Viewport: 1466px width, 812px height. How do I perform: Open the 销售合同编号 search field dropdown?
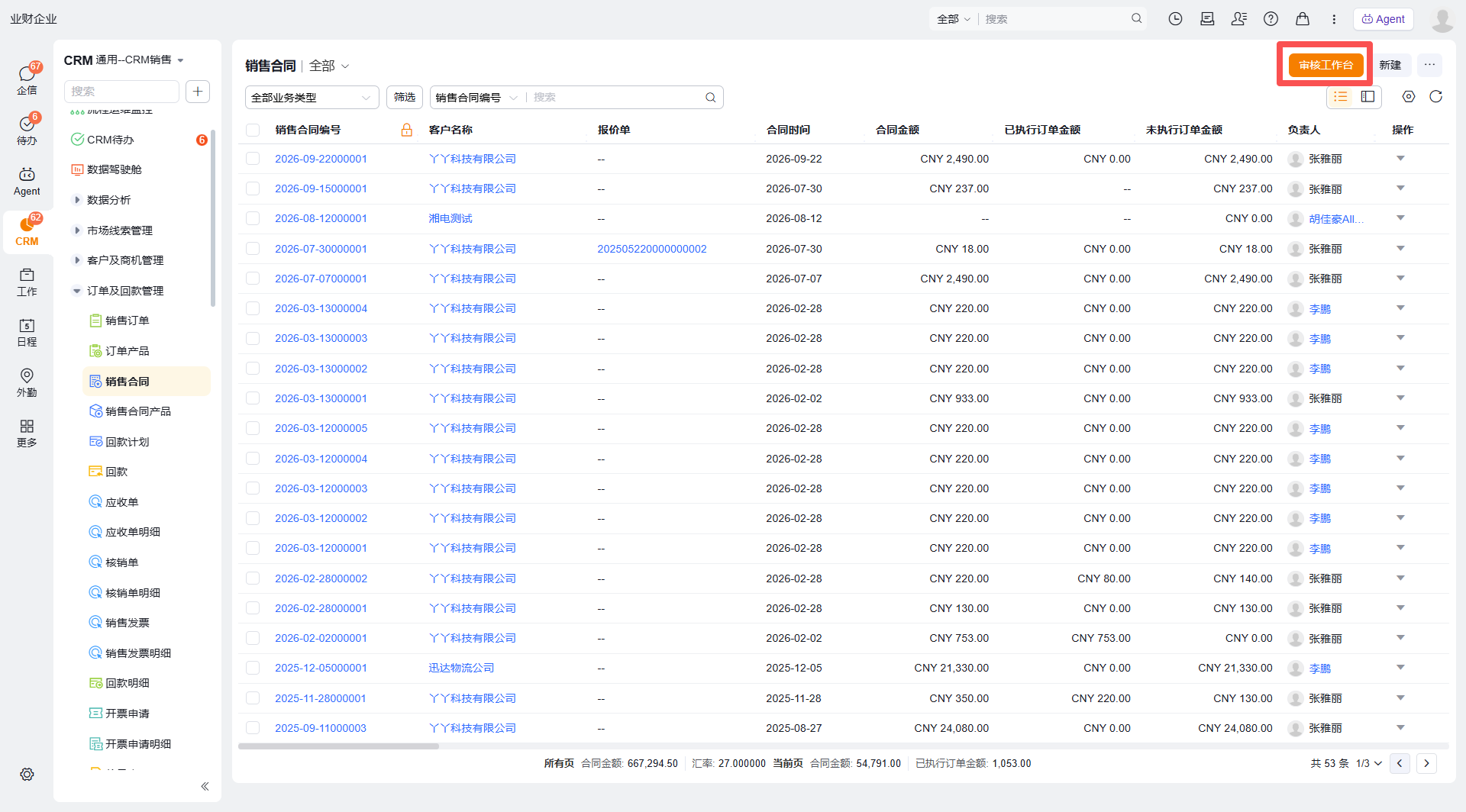(476, 98)
